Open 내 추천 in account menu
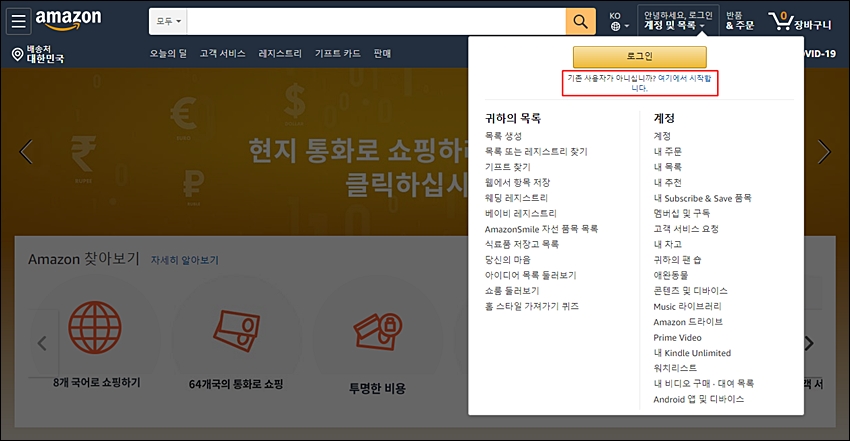This screenshot has width=850, height=441. (x=667, y=183)
